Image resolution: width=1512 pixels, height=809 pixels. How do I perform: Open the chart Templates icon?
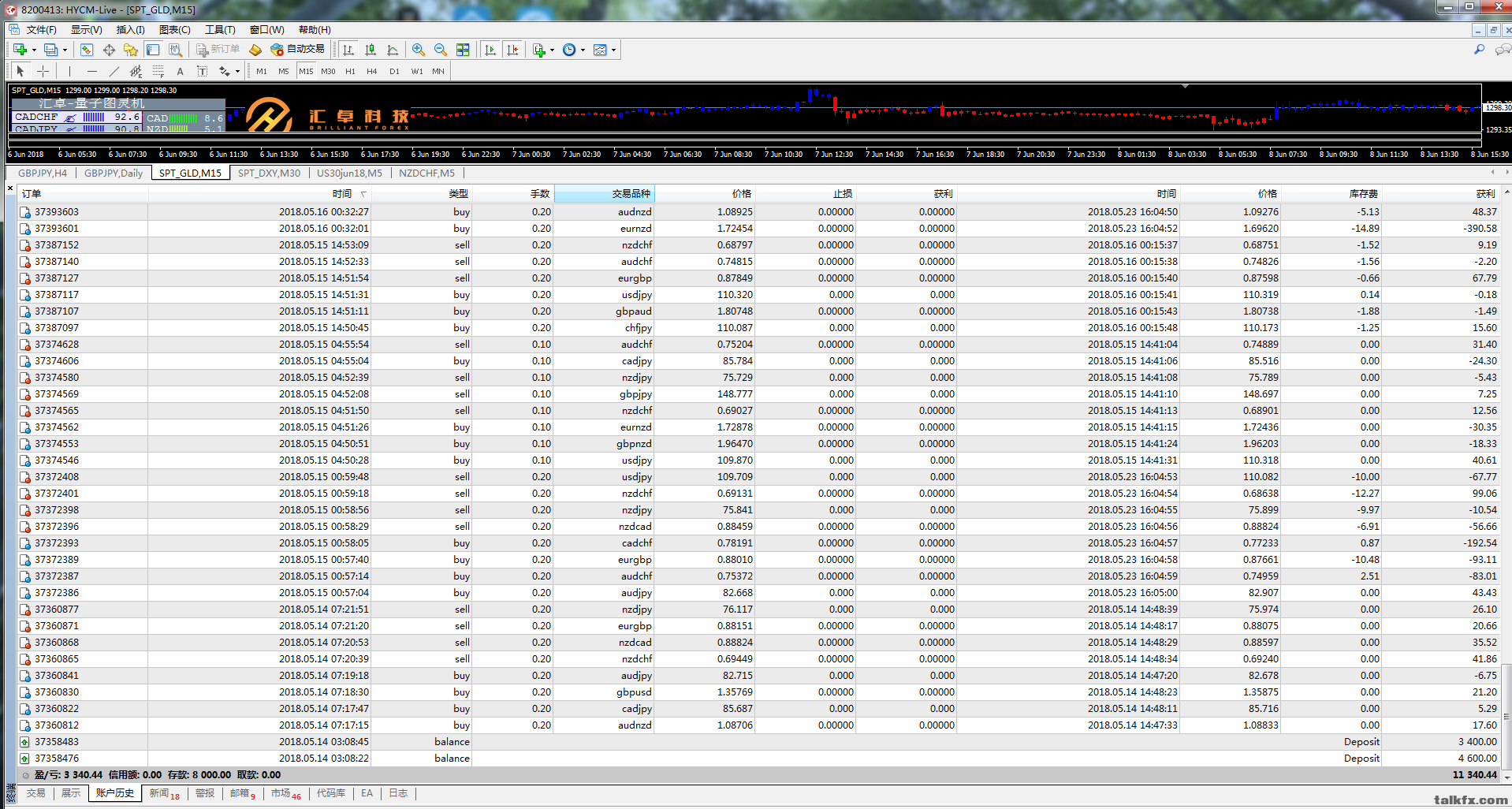point(600,50)
